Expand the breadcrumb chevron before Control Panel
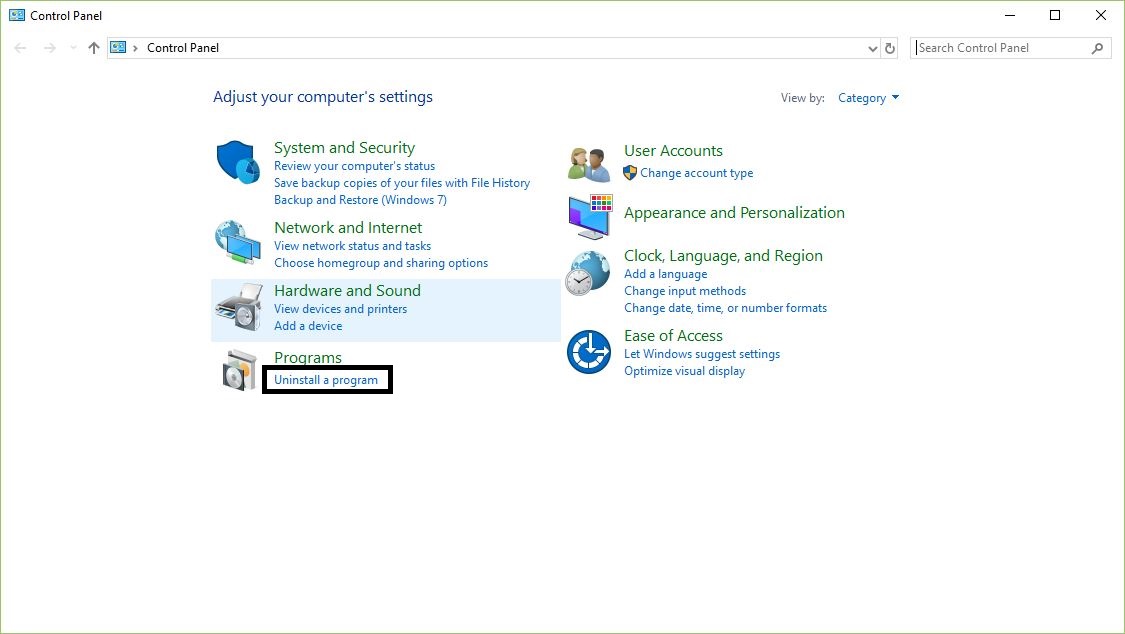Viewport: 1125px width, 634px height. pyautogui.click(x=135, y=48)
